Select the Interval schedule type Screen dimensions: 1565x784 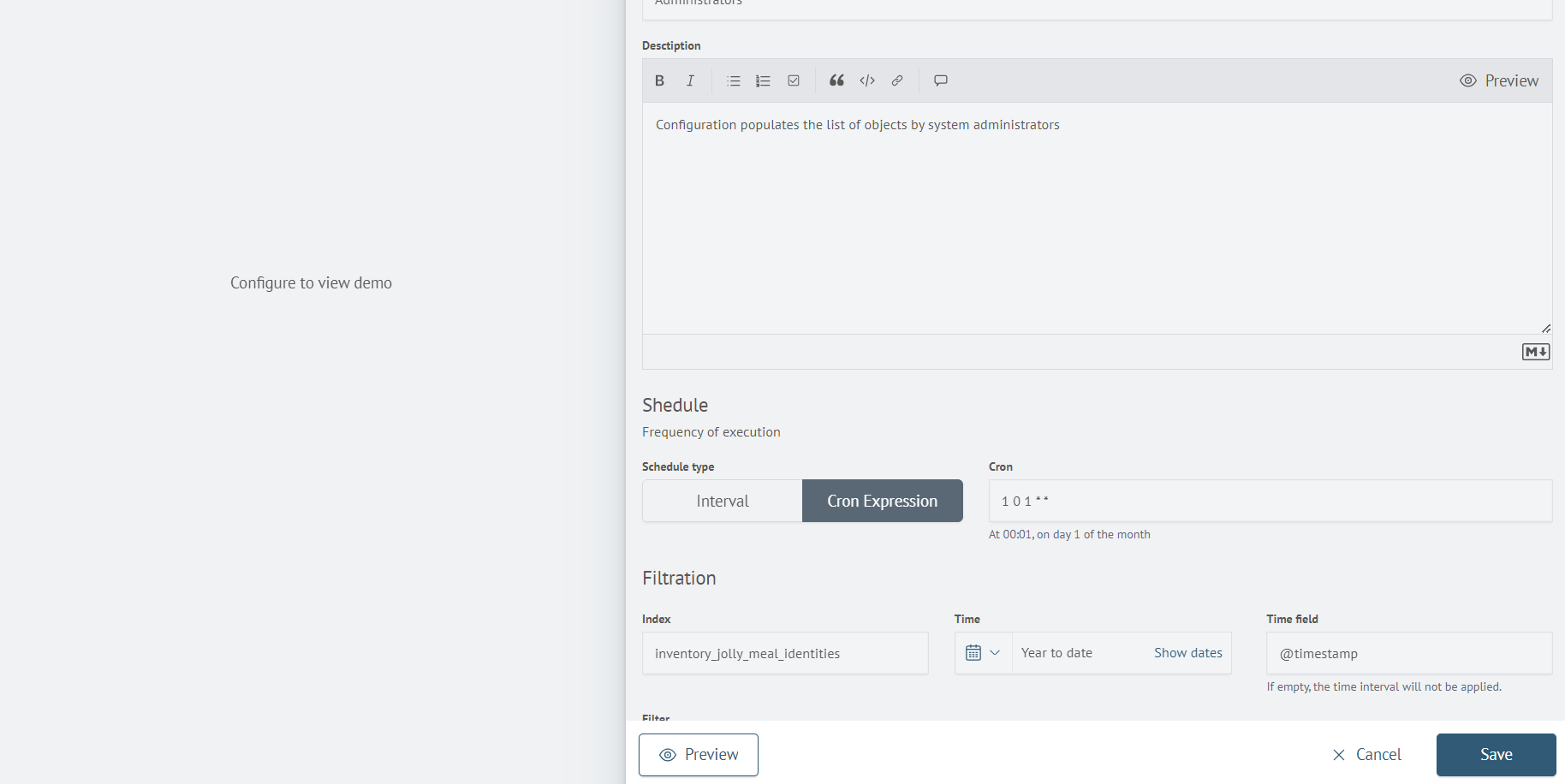click(x=723, y=501)
